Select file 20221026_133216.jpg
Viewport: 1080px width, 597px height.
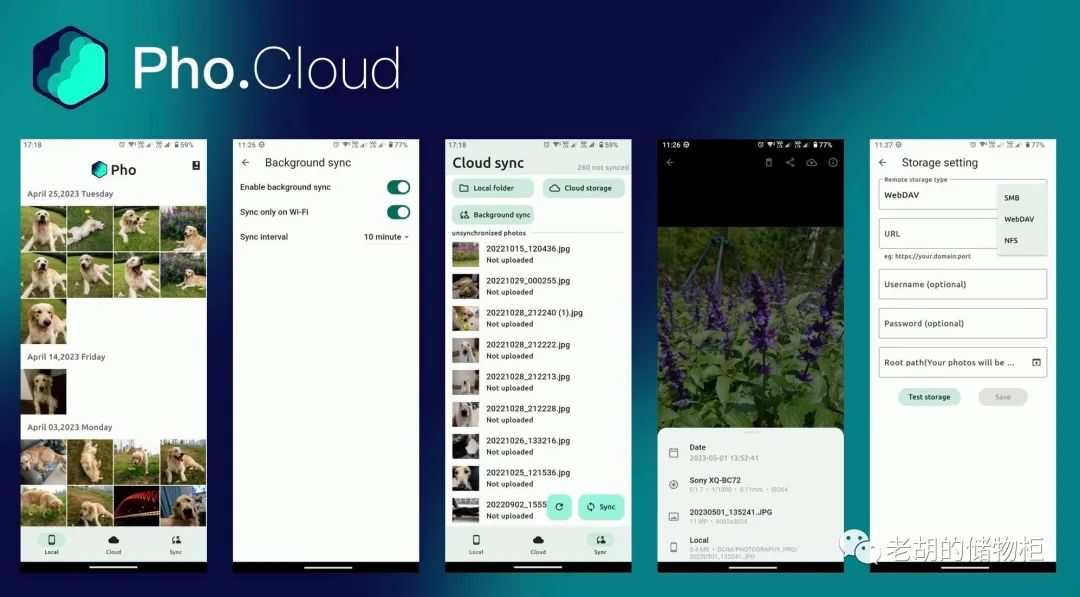pyautogui.click(x=538, y=446)
